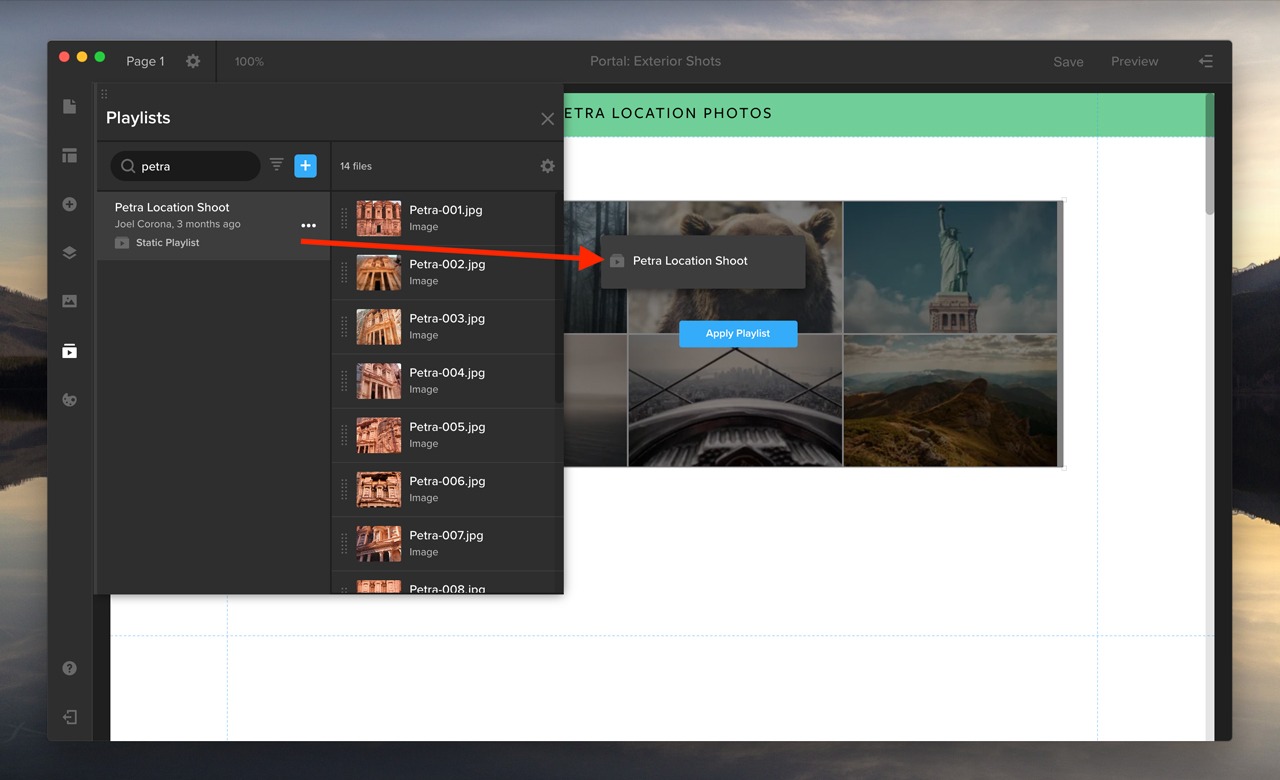The width and height of the screenshot is (1280, 780).
Task: Open Page 1 settings gear
Action: 193,61
